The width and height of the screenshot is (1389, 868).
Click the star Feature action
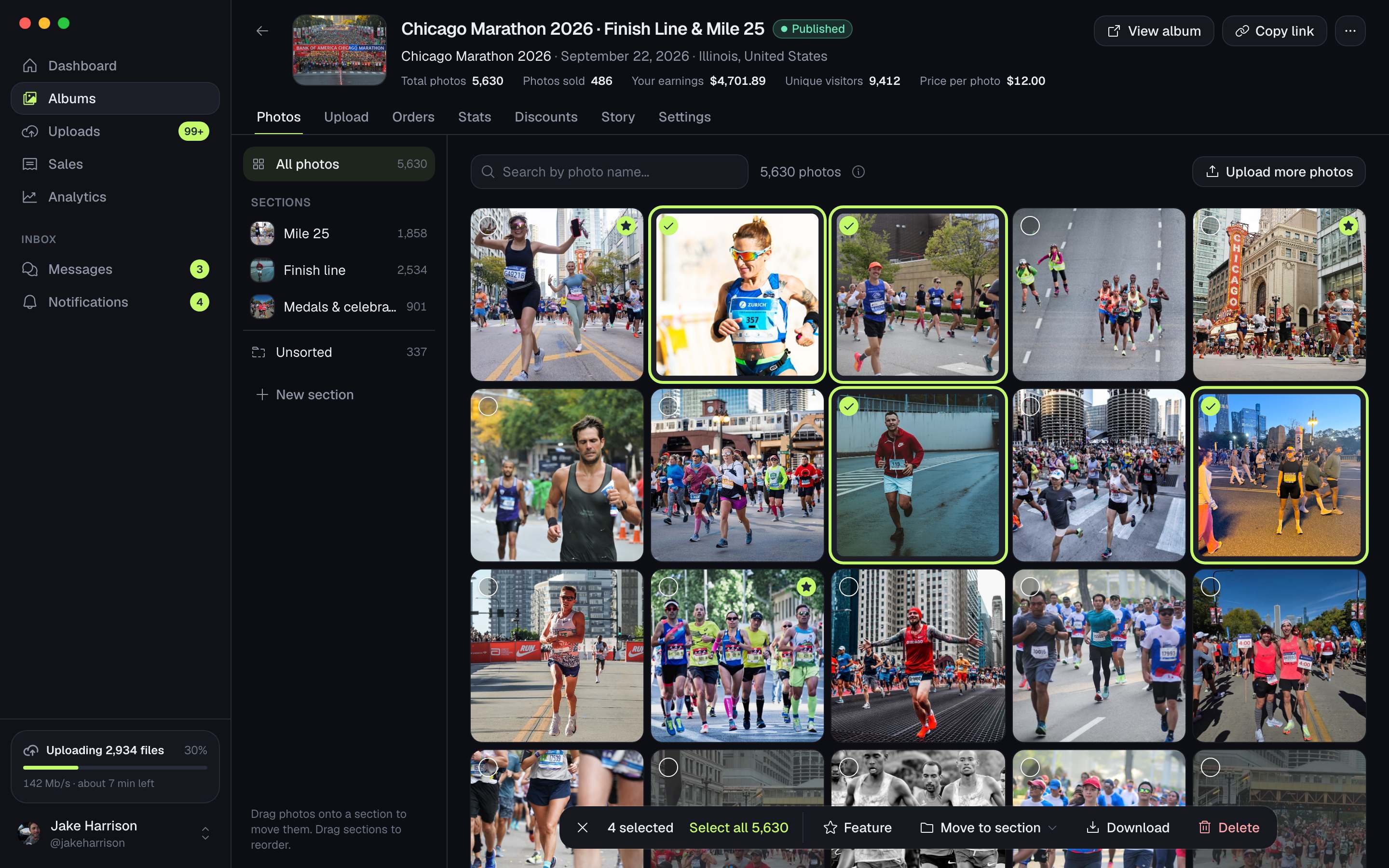[857, 827]
